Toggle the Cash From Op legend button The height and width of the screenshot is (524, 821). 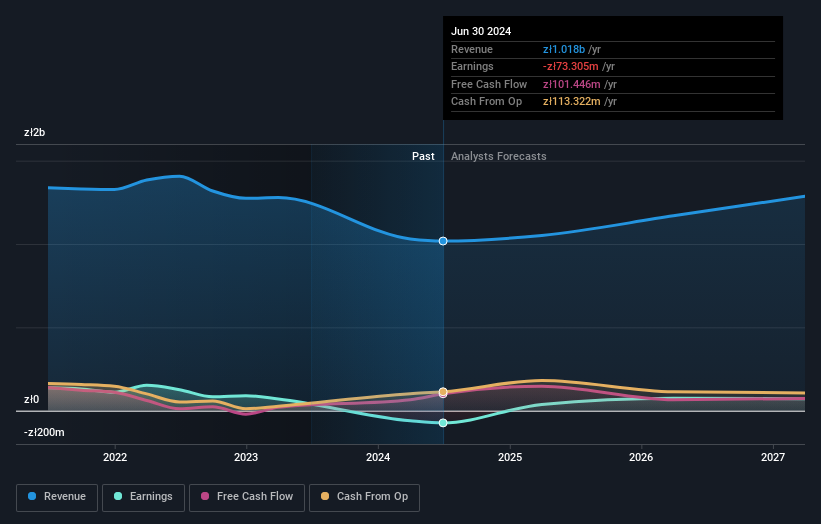click(x=364, y=497)
